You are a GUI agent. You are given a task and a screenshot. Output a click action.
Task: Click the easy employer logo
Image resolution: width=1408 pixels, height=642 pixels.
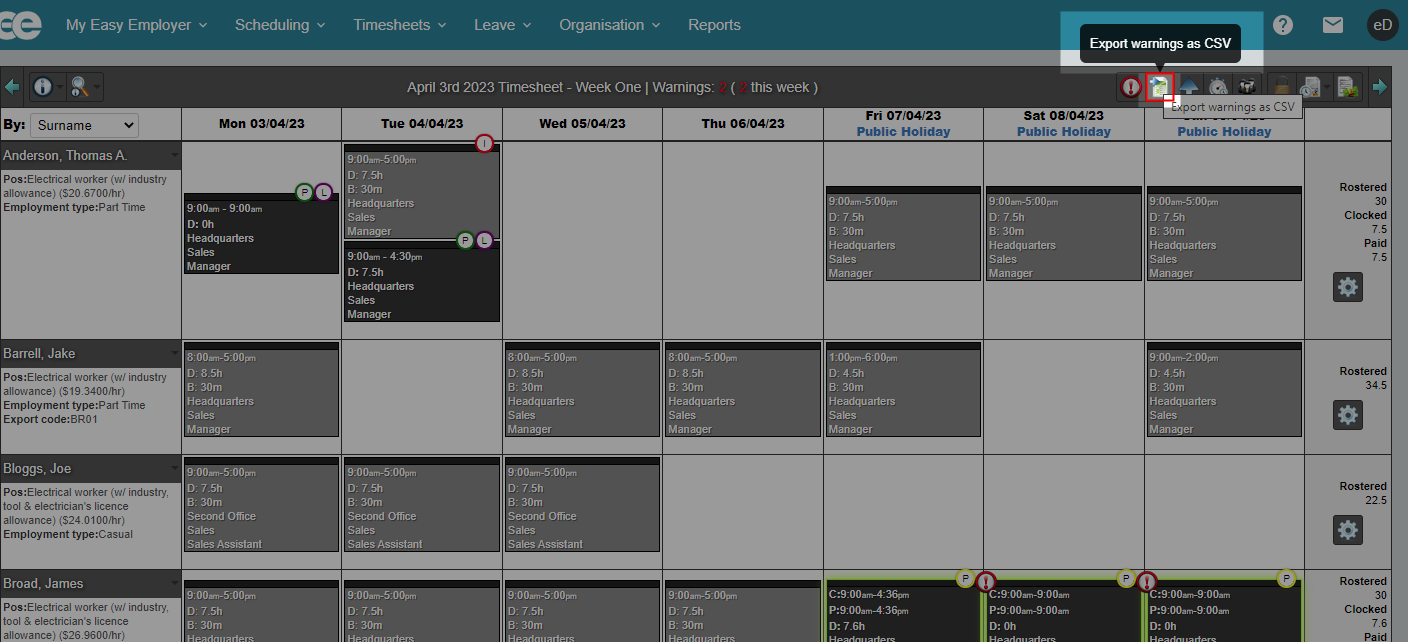[x=21, y=25]
